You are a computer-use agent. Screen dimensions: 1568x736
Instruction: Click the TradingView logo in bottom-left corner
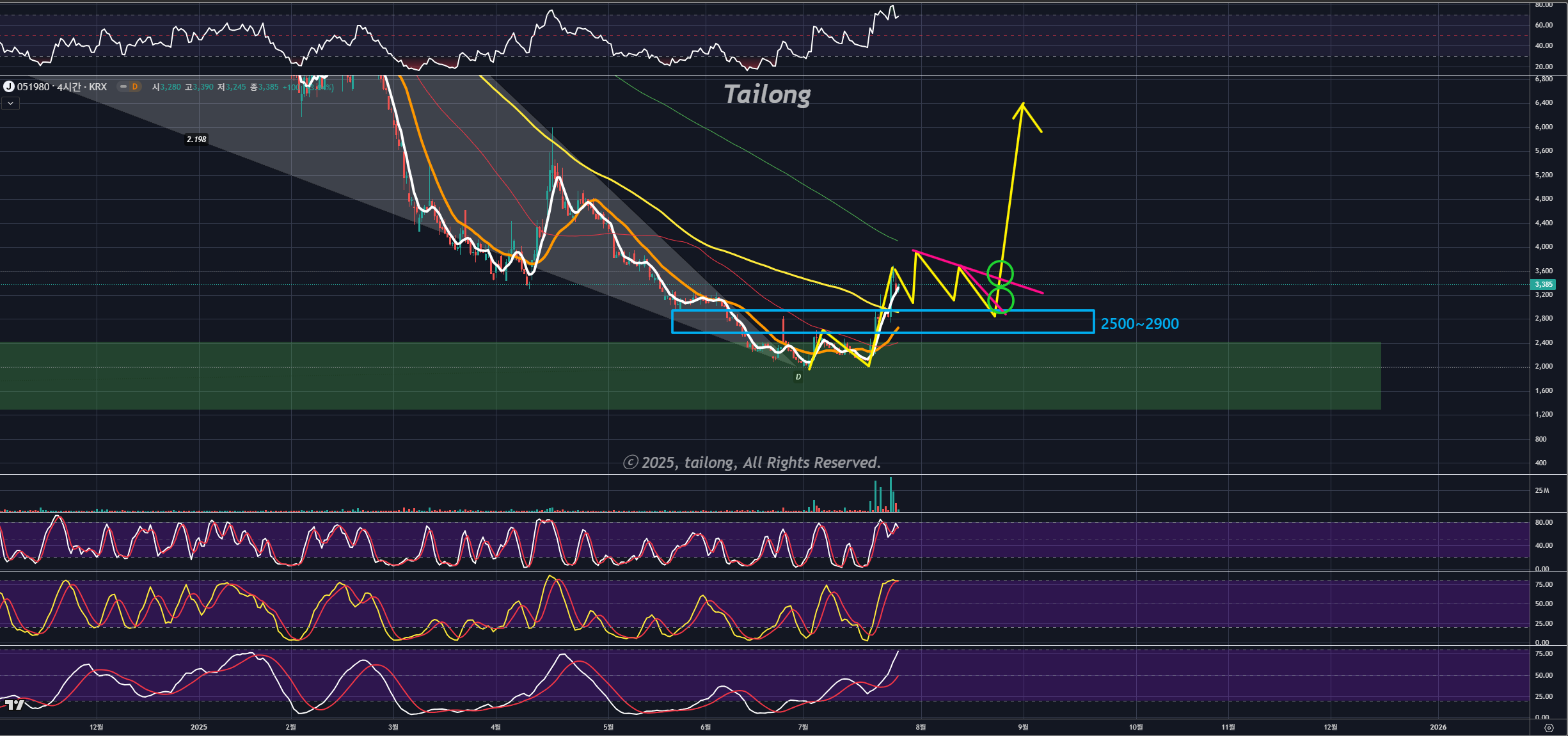click(x=14, y=705)
